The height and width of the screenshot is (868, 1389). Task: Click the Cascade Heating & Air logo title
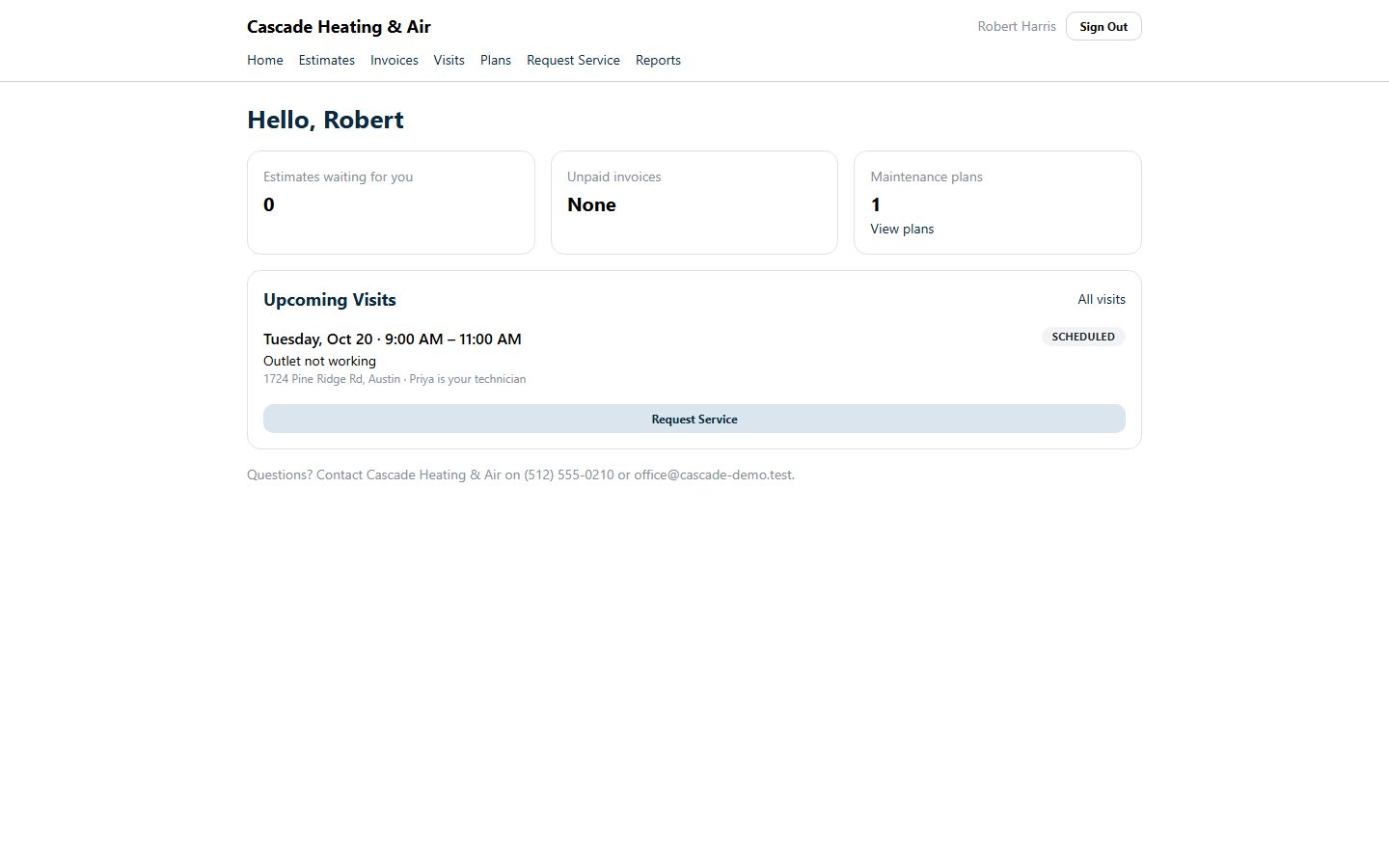click(x=339, y=27)
